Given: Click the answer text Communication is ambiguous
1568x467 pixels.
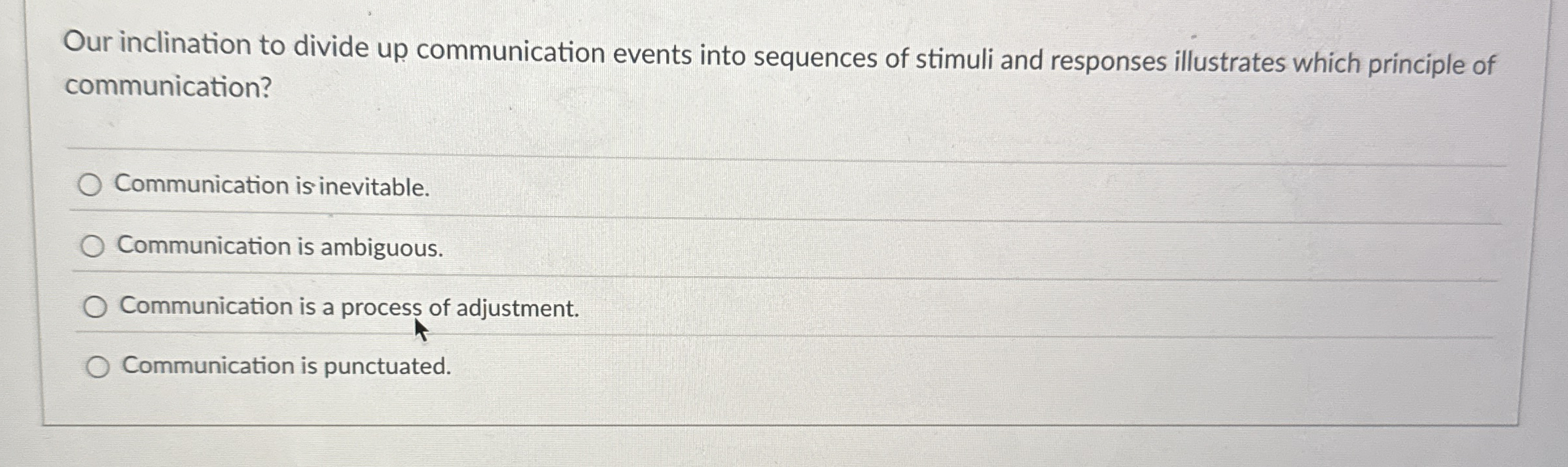Looking at the screenshot, I should coord(279,248).
